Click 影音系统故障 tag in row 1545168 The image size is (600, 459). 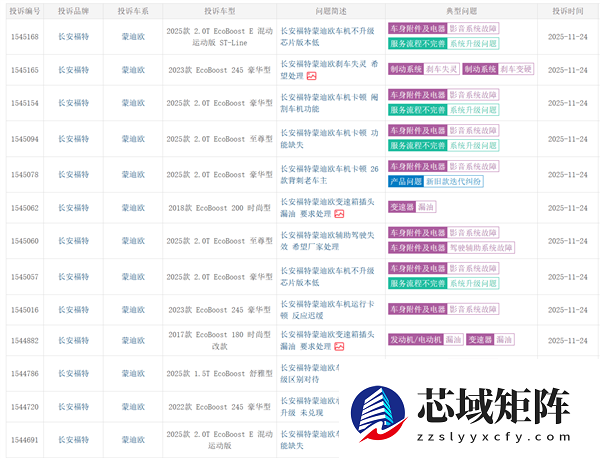click(x=473, y=29)
